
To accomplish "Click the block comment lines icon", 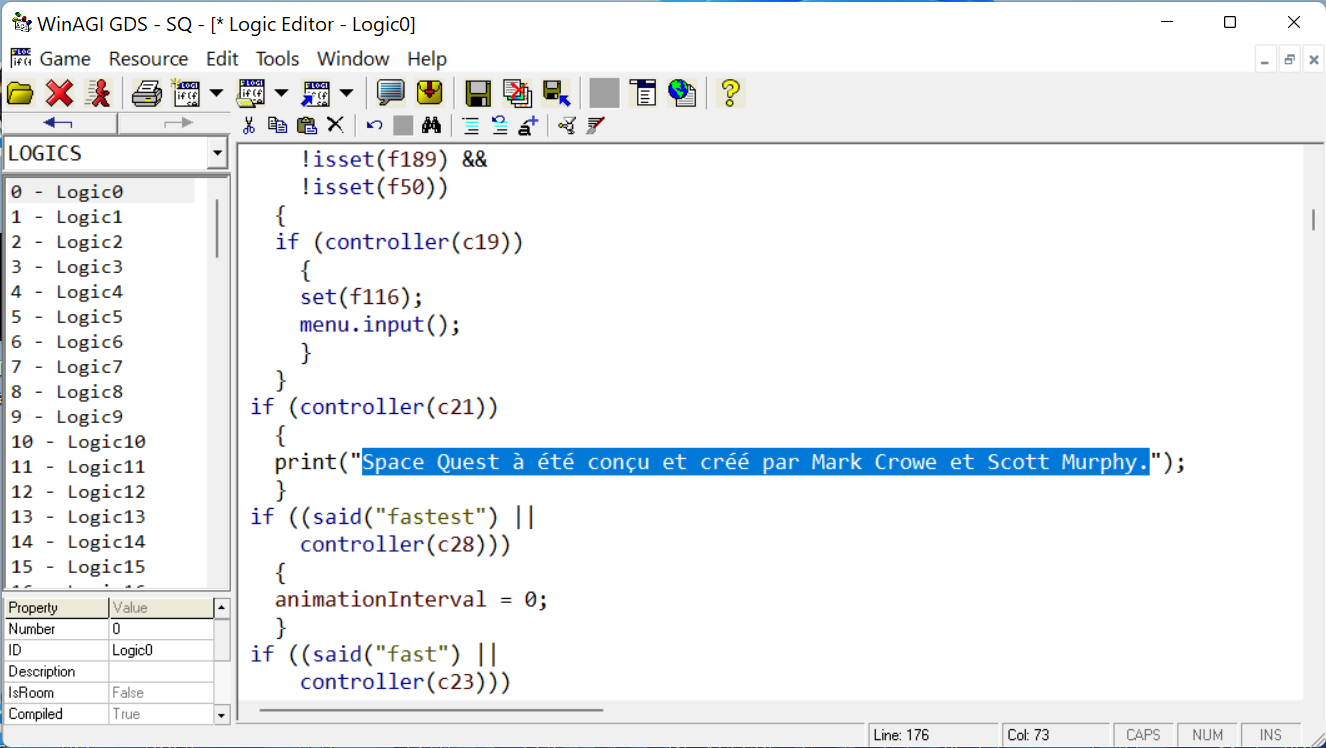I will 470,125.
